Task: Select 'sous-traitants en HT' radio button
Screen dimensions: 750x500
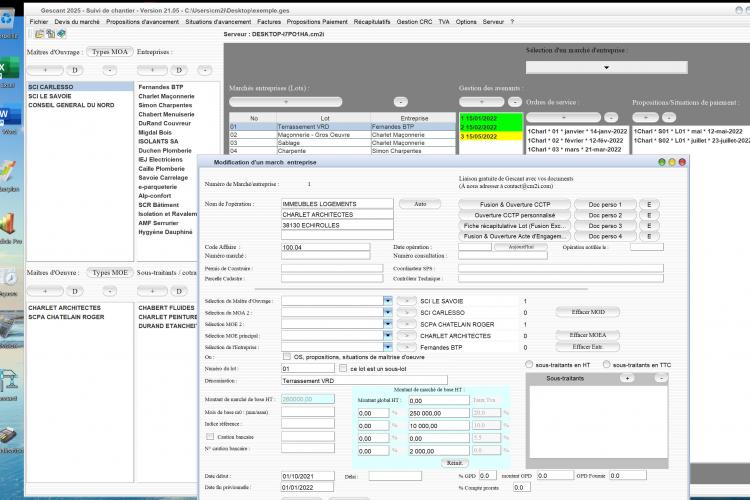Action: click(x=529, y=365)
